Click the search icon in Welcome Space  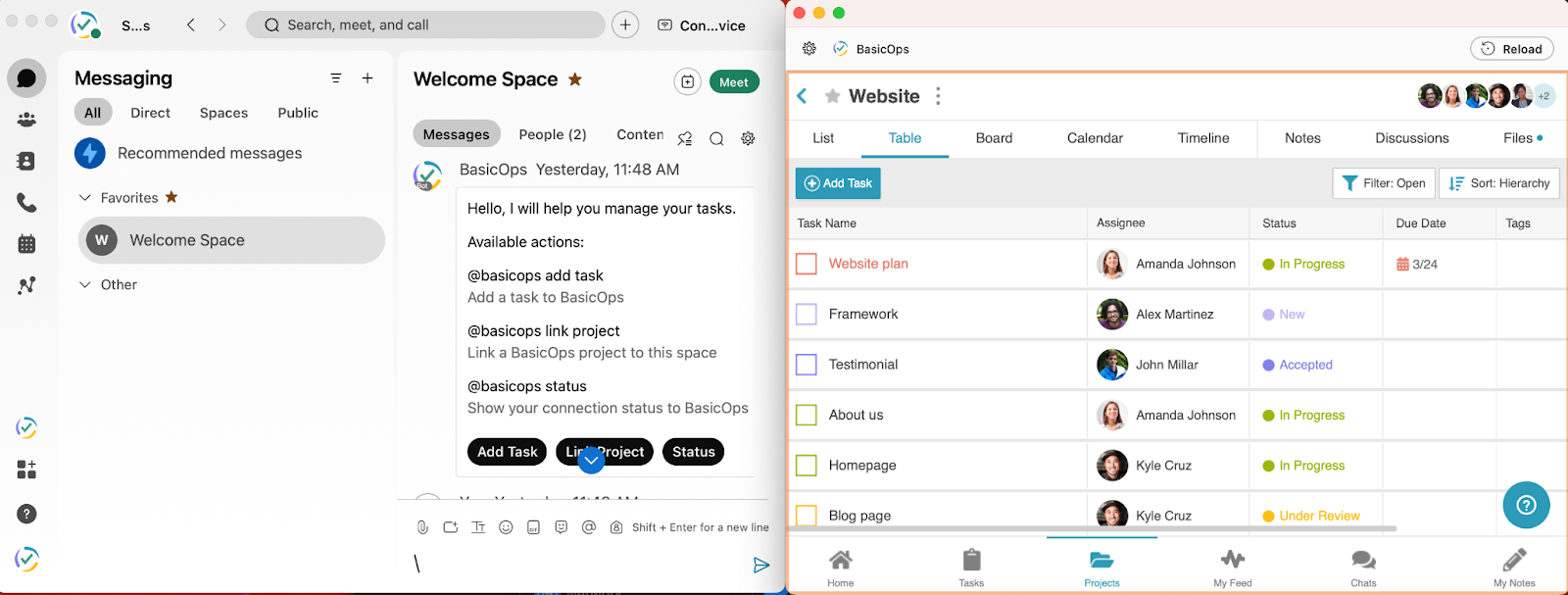(x=716, y=139)
